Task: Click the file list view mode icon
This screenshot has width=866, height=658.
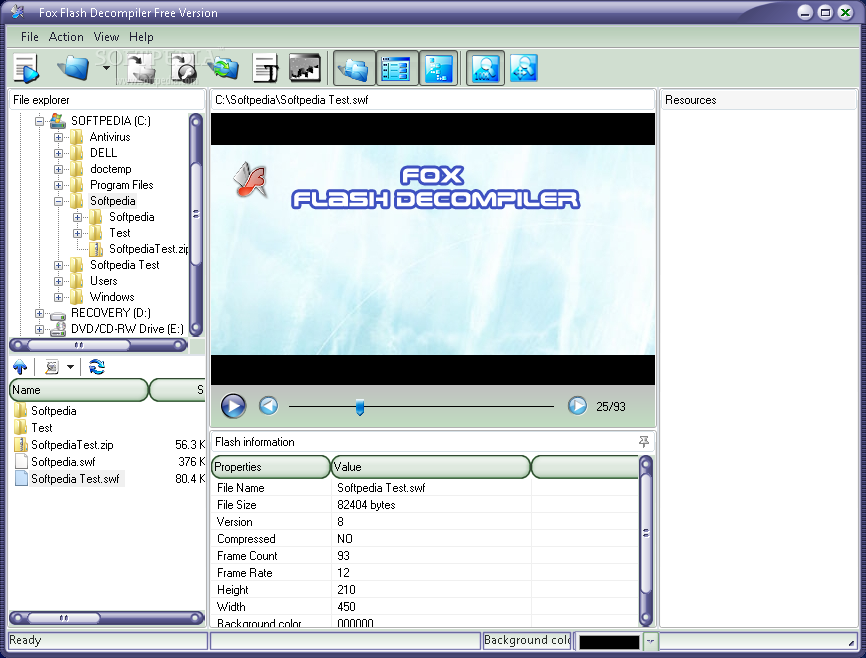Action: 52,366
